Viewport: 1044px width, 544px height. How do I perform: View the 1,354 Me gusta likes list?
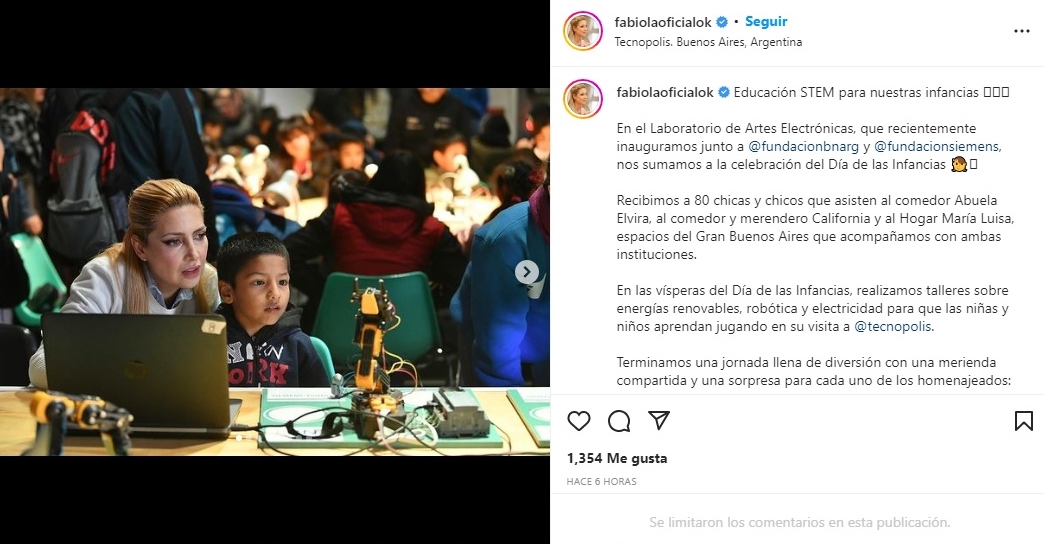(617, 458)
